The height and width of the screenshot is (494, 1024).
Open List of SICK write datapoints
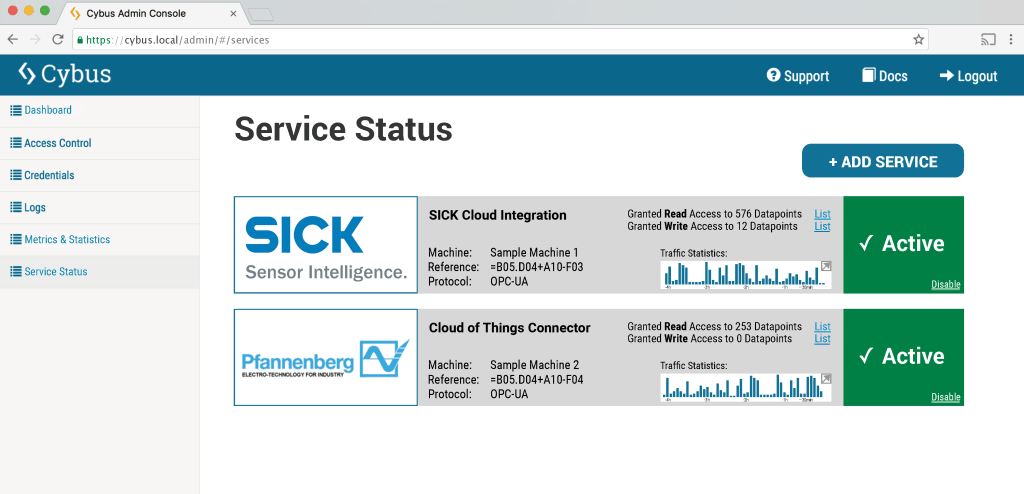click(822, 226)
